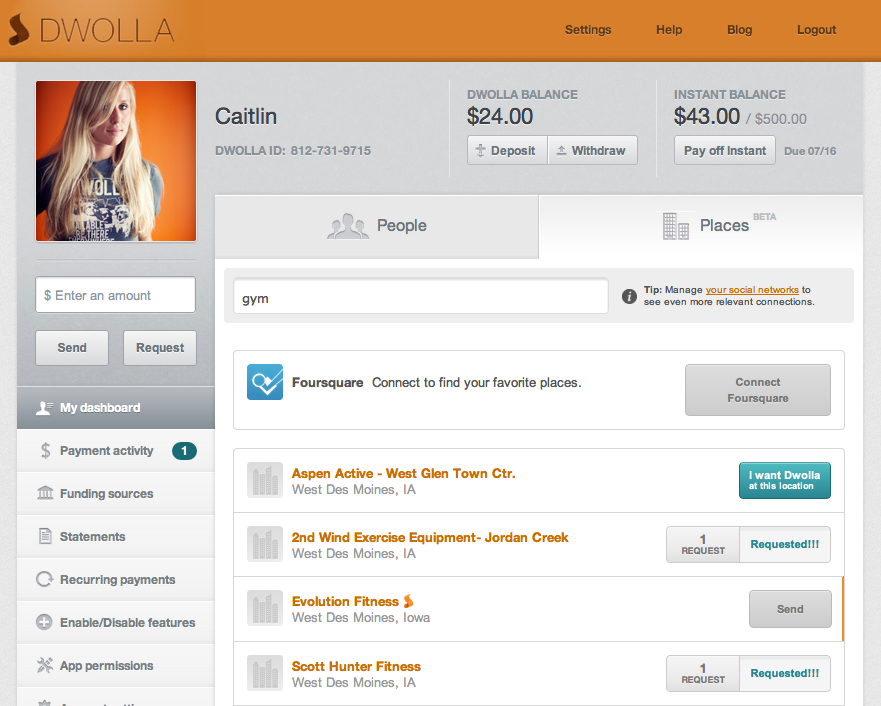This screenshot has width=881, height=706.
Task: Click Pay off Instant button
Action: (725, 150)
